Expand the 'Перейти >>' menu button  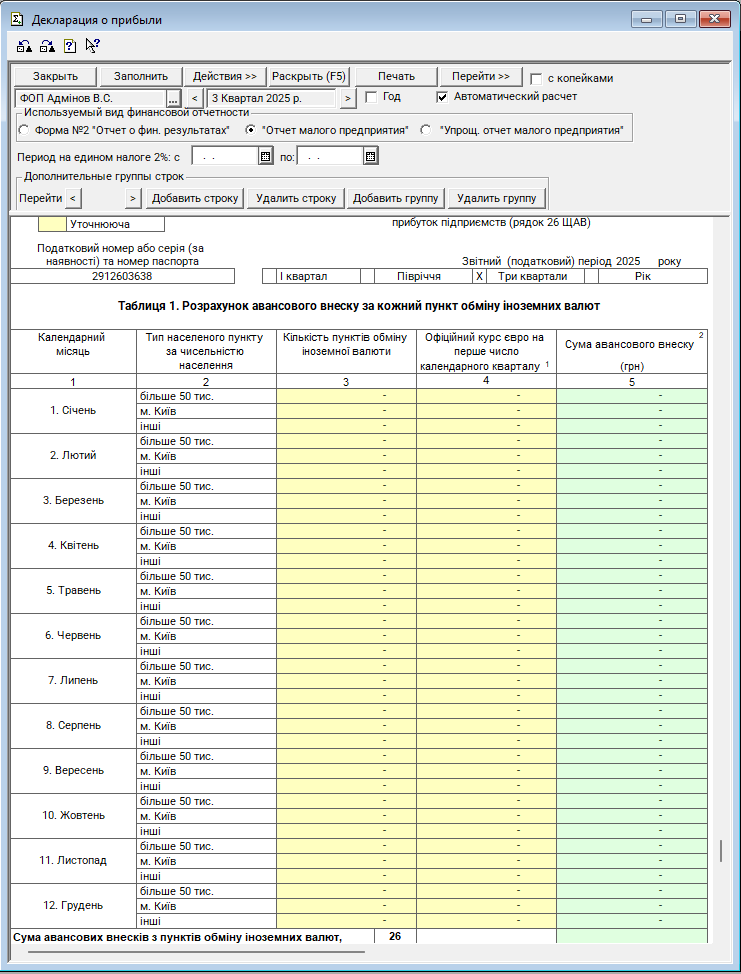480,77
